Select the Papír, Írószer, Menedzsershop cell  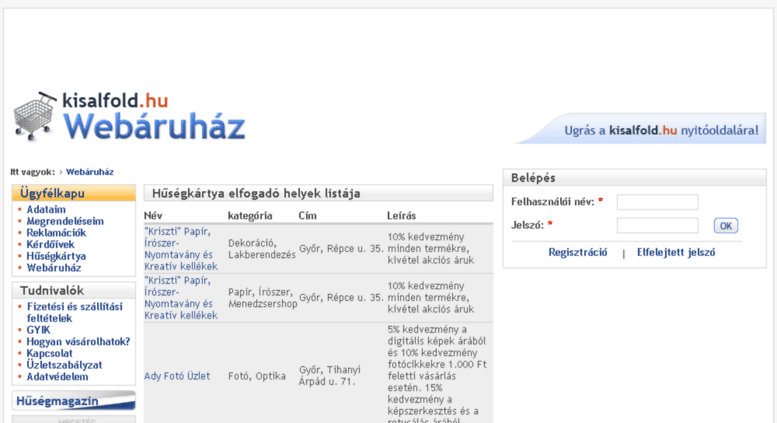(263, 298)
